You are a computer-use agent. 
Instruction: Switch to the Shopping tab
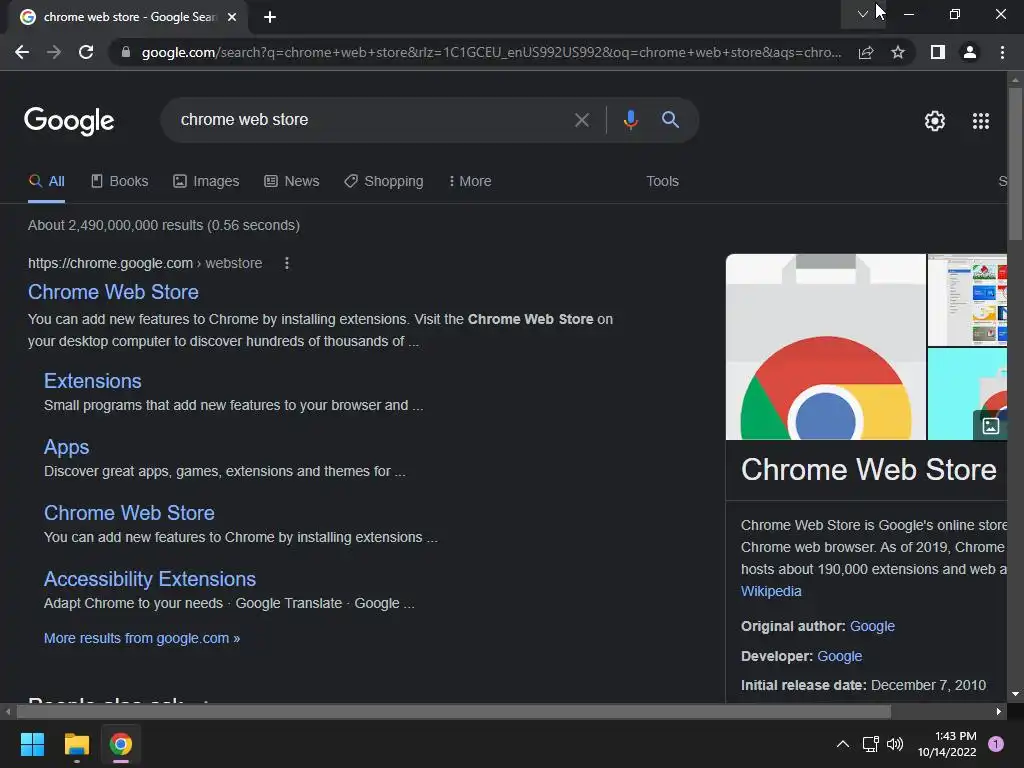coord(384,182)
